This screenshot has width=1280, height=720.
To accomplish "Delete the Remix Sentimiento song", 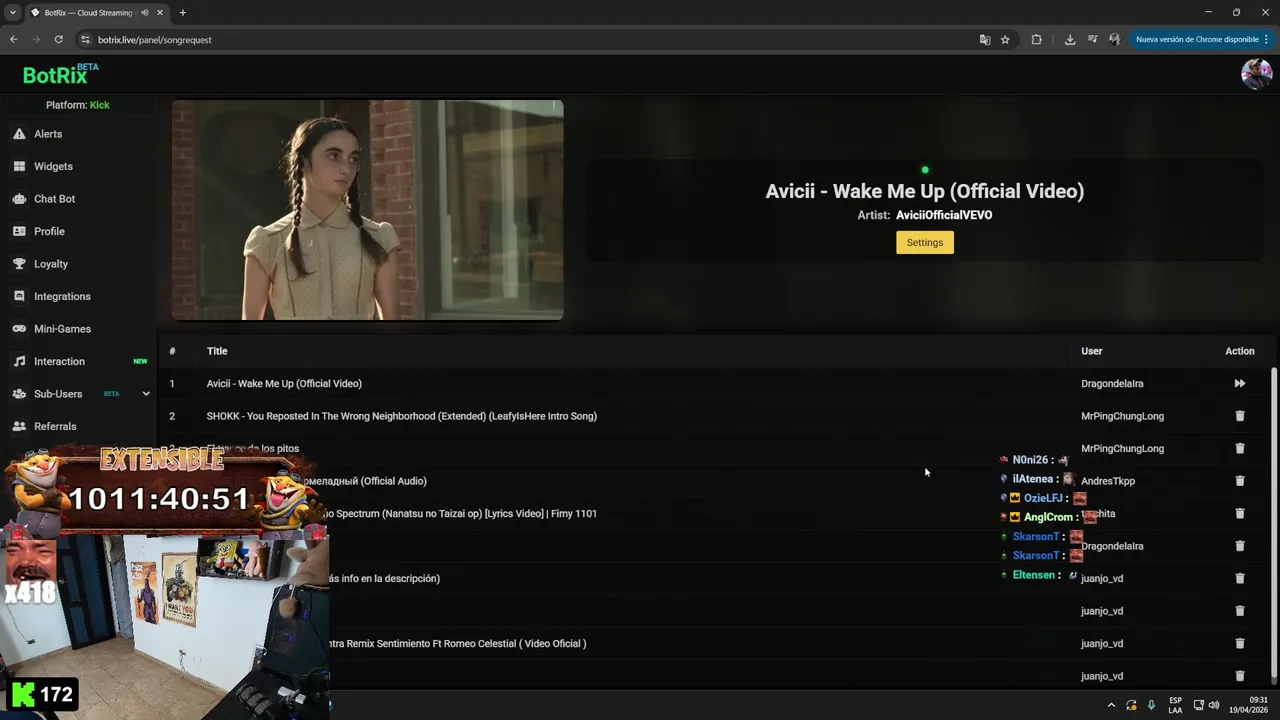I will [1239, 643].
